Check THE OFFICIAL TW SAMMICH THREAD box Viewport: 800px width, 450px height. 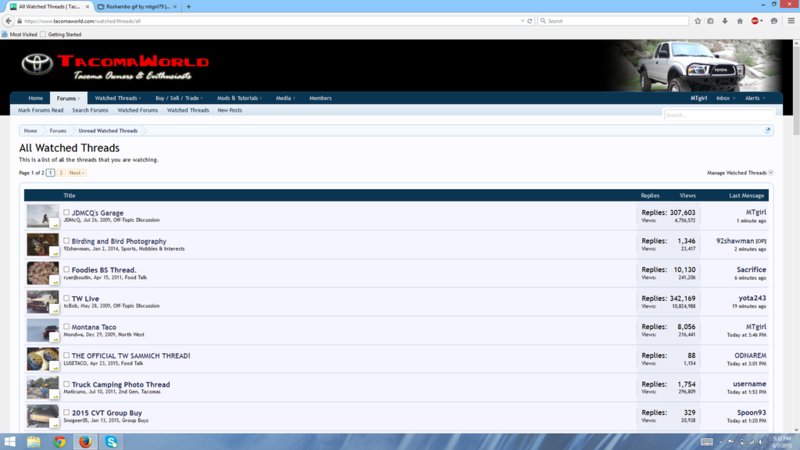coord(66,355)
